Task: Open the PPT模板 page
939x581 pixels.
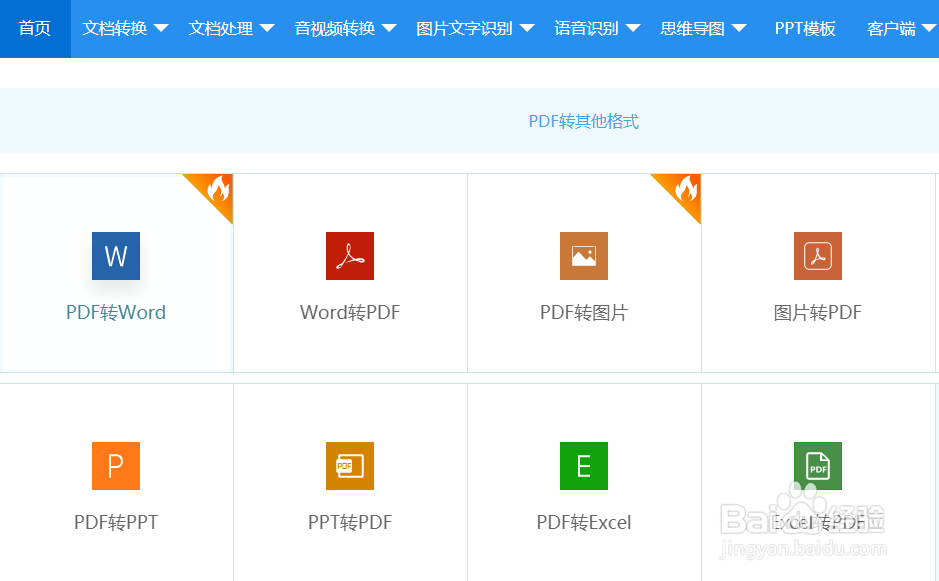Action: click(x=805, y=28)
